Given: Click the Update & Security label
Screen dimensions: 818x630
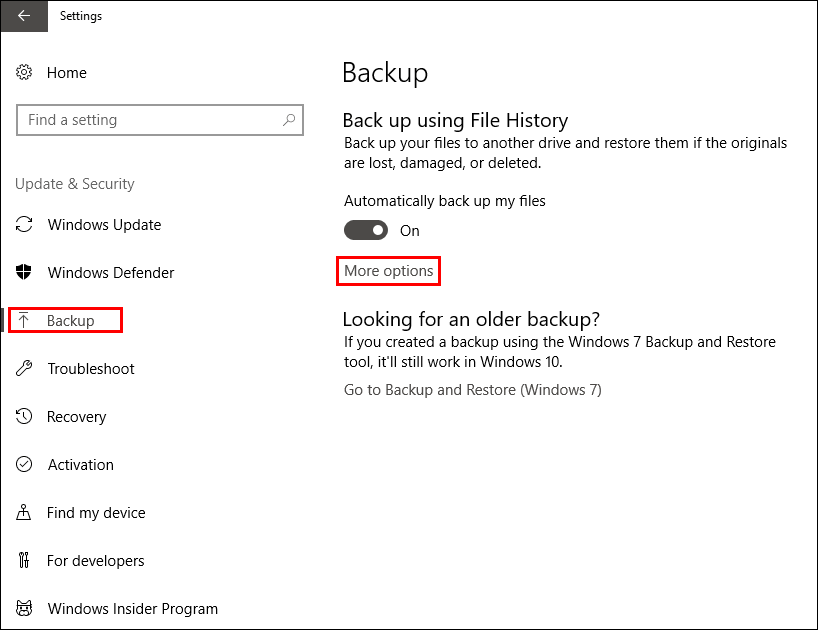Looking at the screenshot, I should pos(75,184).
